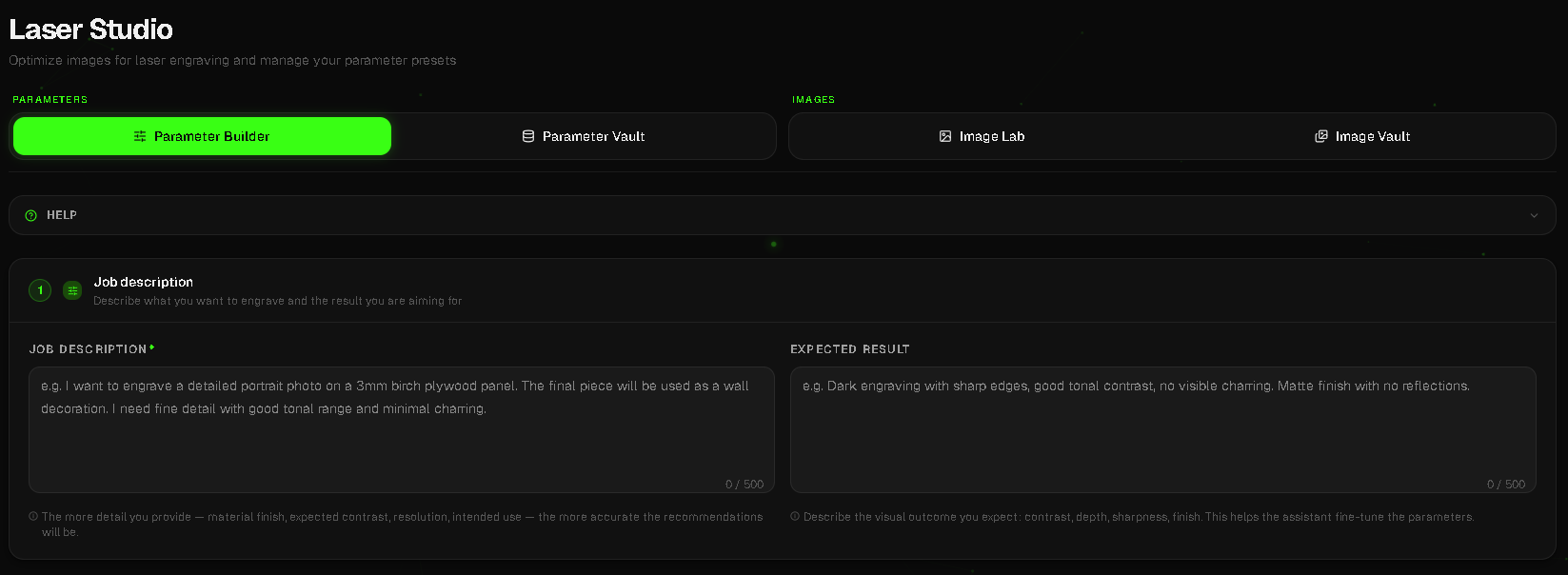Expand the HELP section by its label

click(x=62, y=215)
